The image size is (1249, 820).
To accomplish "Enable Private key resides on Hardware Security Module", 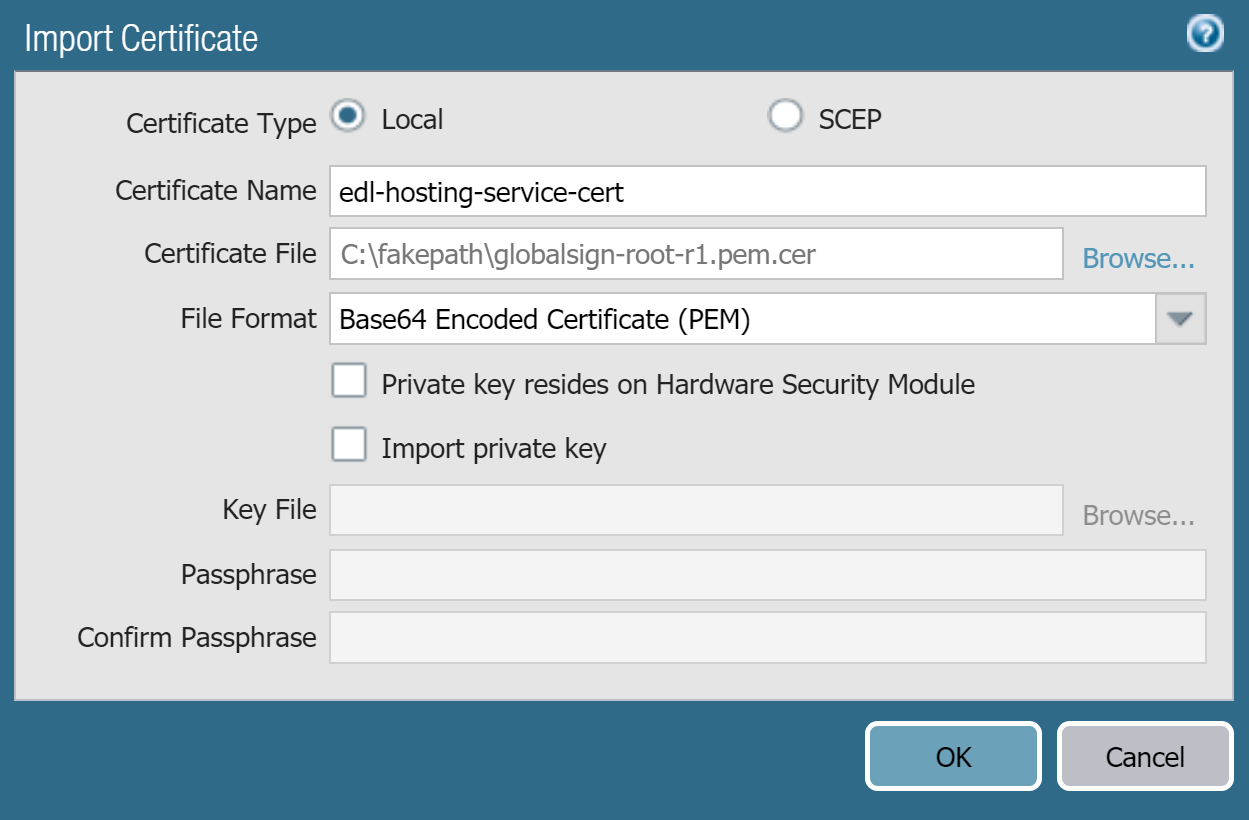I will click(x=349, y=381).
